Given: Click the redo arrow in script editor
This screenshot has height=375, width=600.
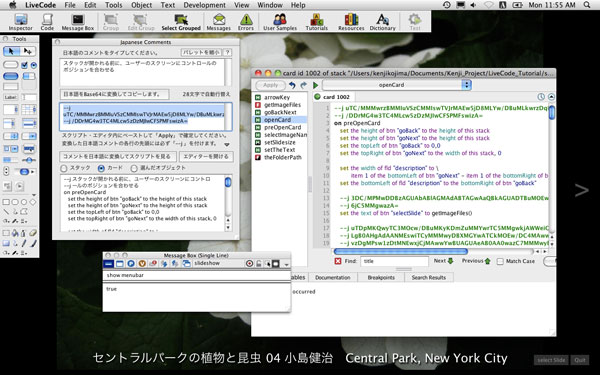Looking at the screenshot, I should point(303,85).
